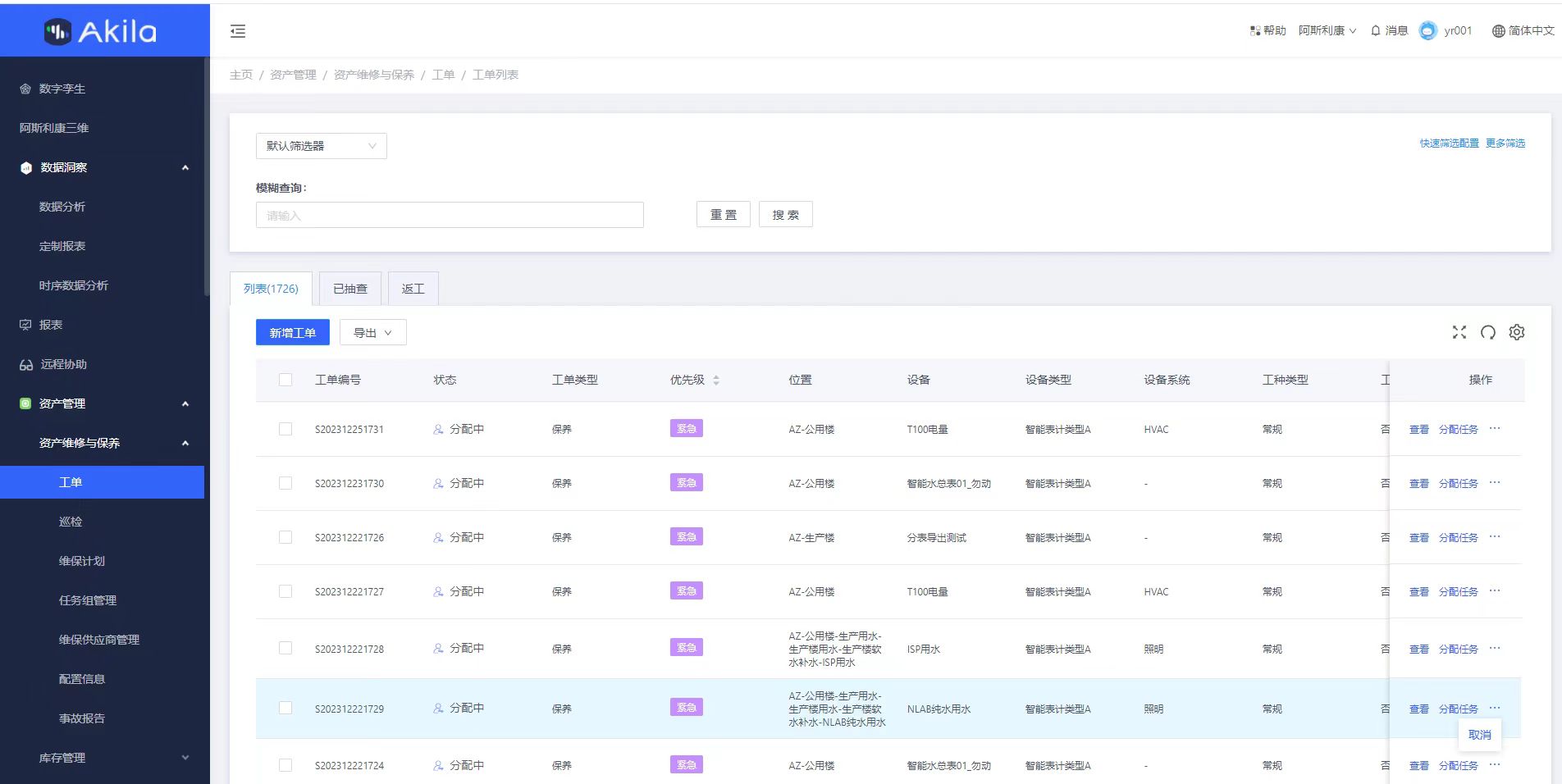Click the 报表 sidebar icon
The height and width of the screenshot is (784, 1562).
25,325
